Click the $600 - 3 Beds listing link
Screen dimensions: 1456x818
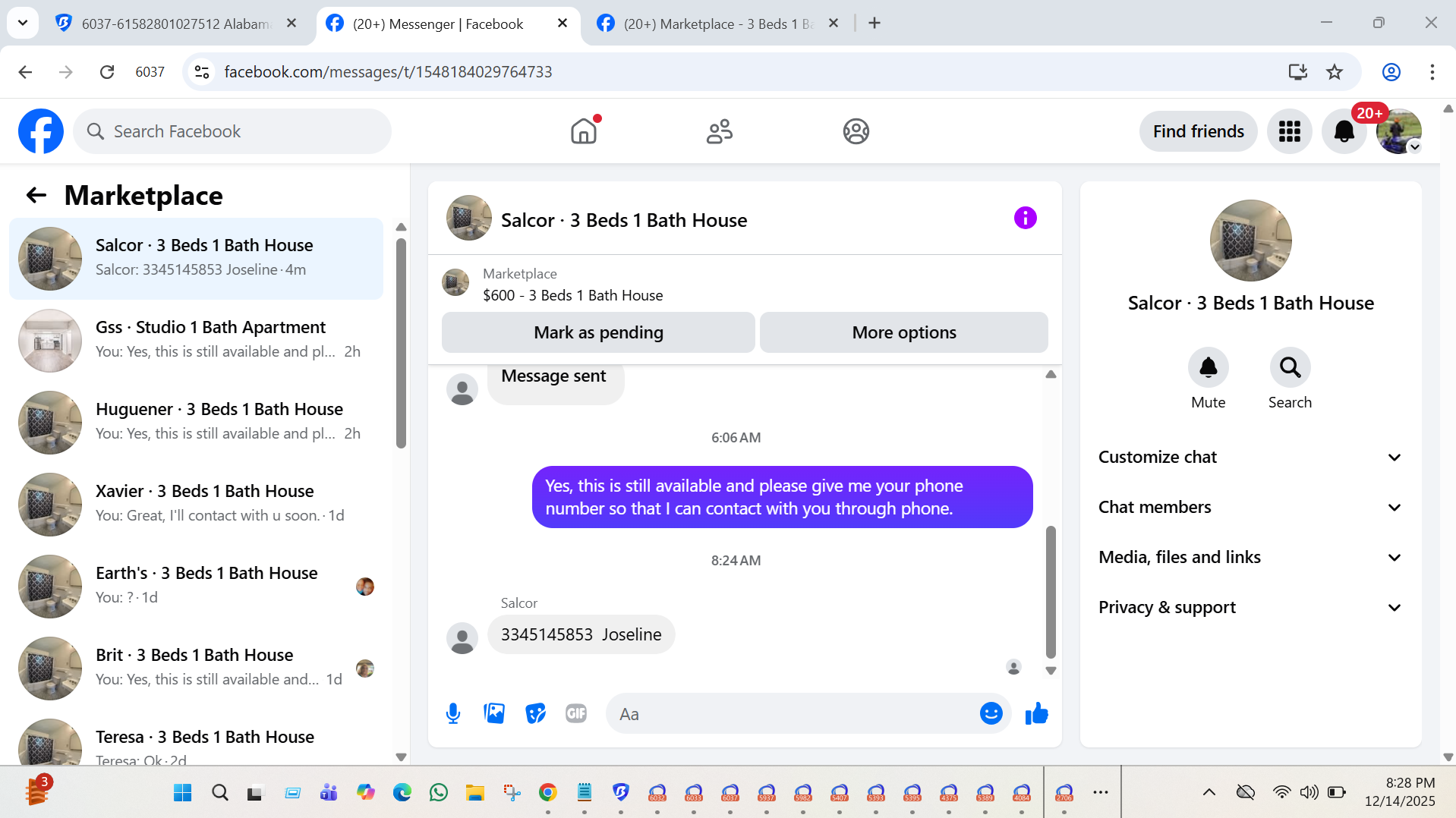(572, 295)
